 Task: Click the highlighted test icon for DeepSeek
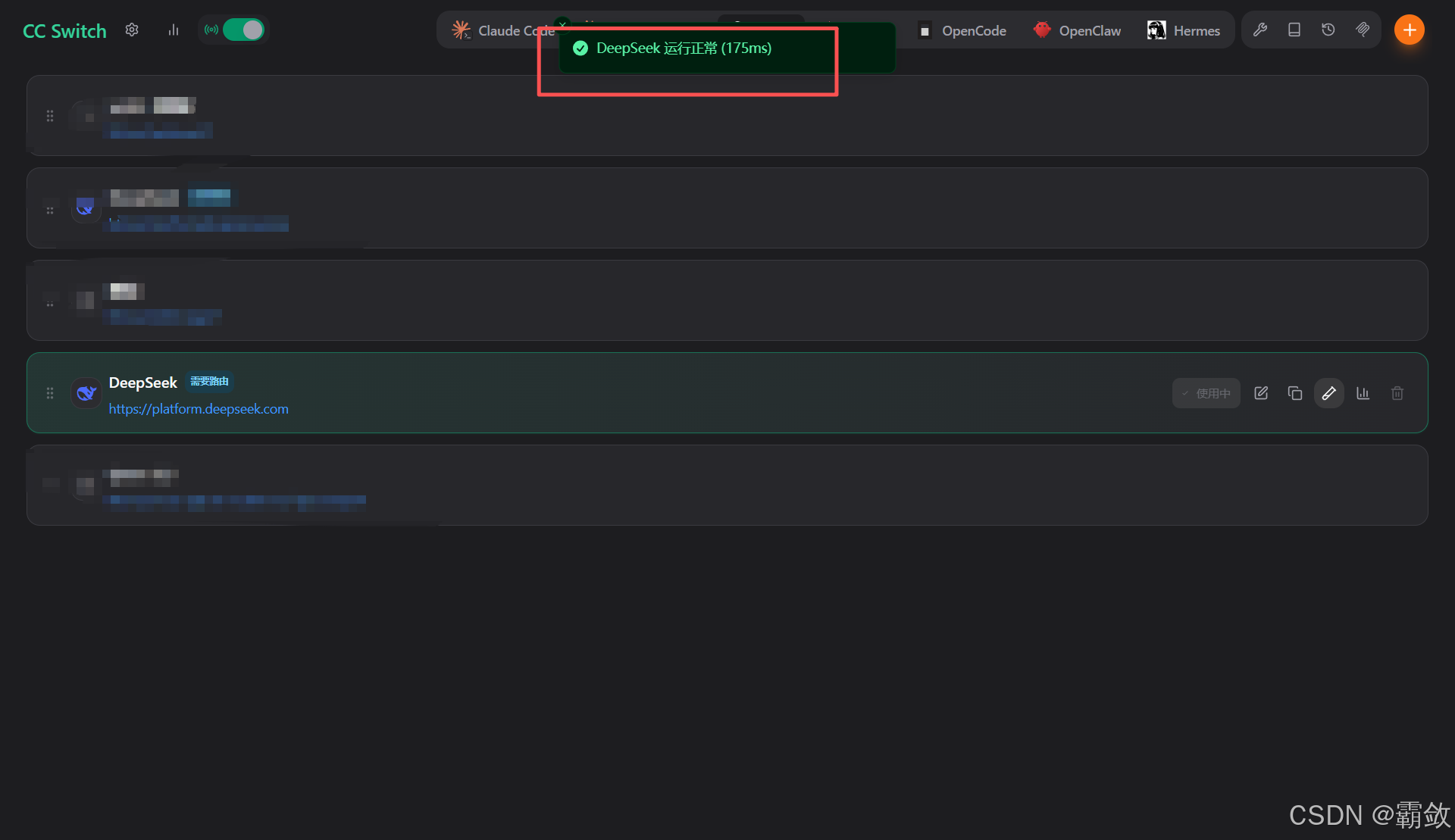[1329, 393]
